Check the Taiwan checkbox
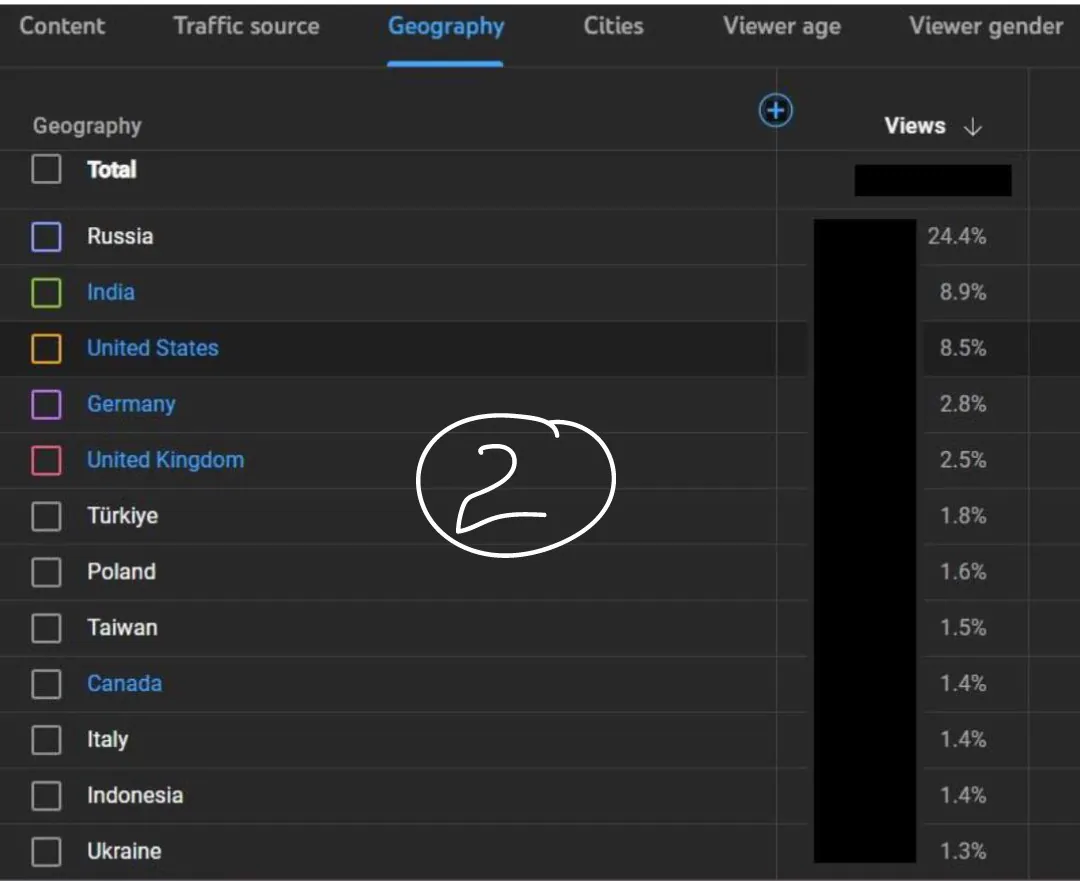Screen dimensions: 1080x881 46,628
